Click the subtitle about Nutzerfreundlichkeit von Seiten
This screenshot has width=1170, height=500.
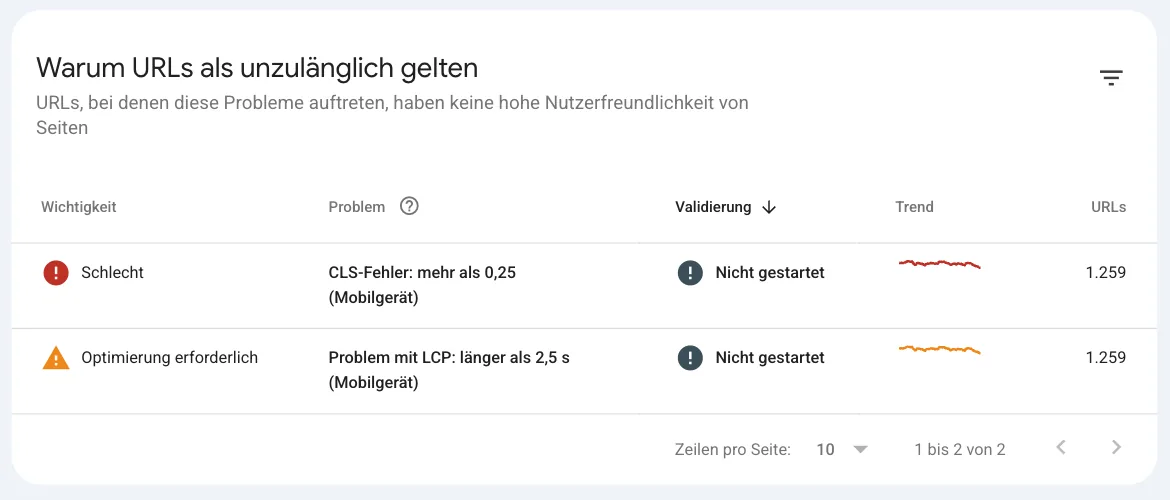point(392,115)
